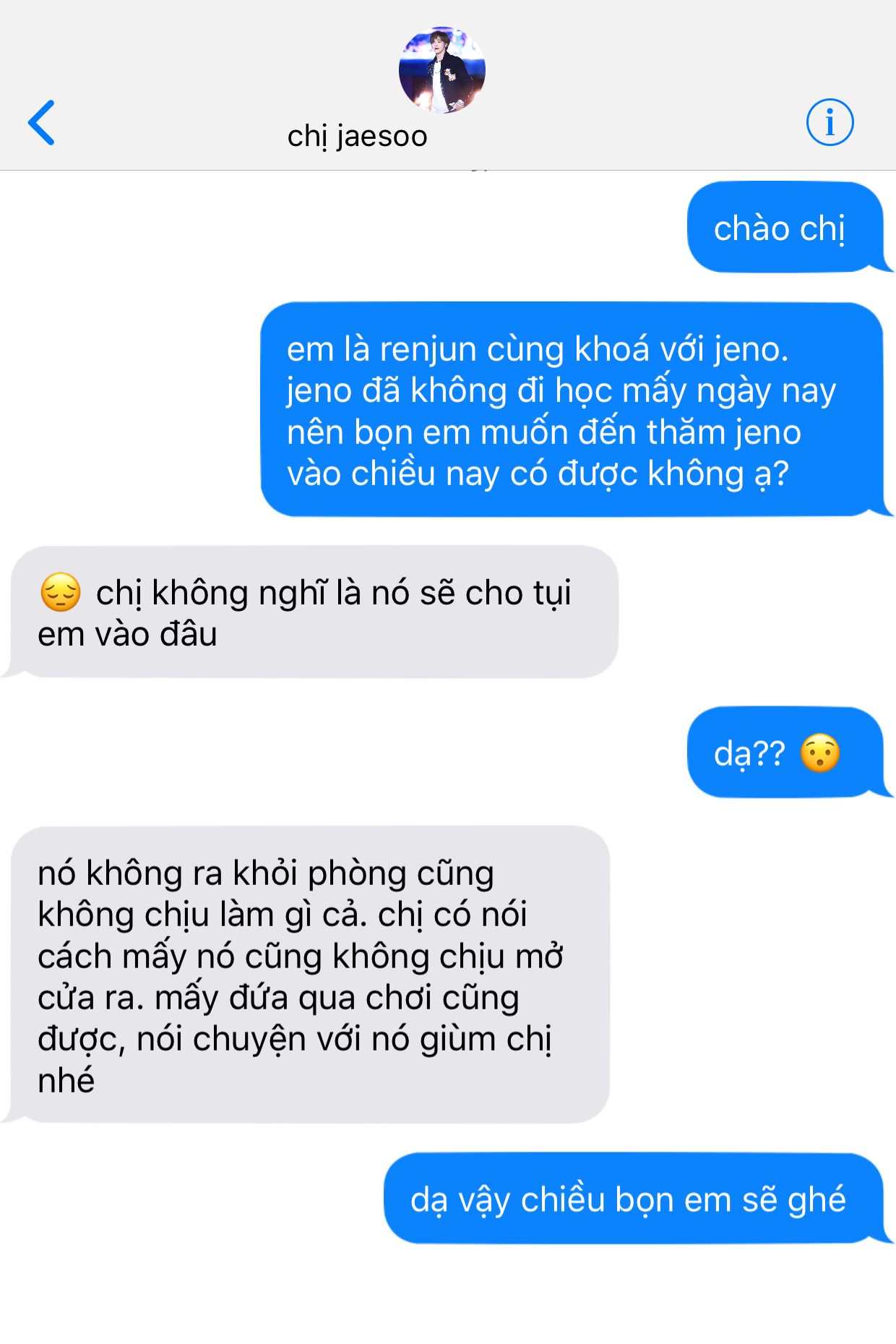
Task: Select gray reply "chị không nghĩ là nó"
Action: tap(314, 612)
